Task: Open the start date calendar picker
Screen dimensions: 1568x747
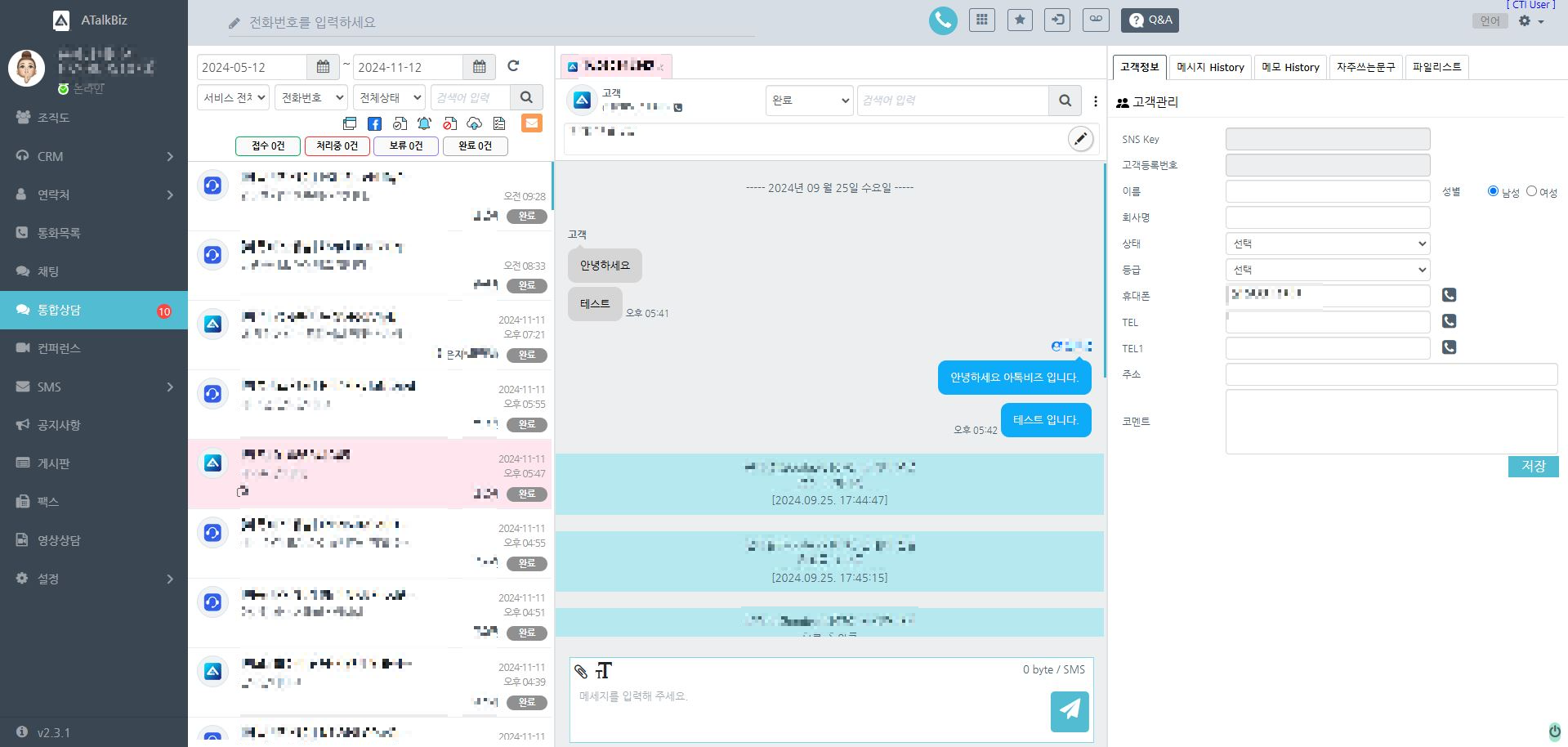Action: [x=323, y=67]
